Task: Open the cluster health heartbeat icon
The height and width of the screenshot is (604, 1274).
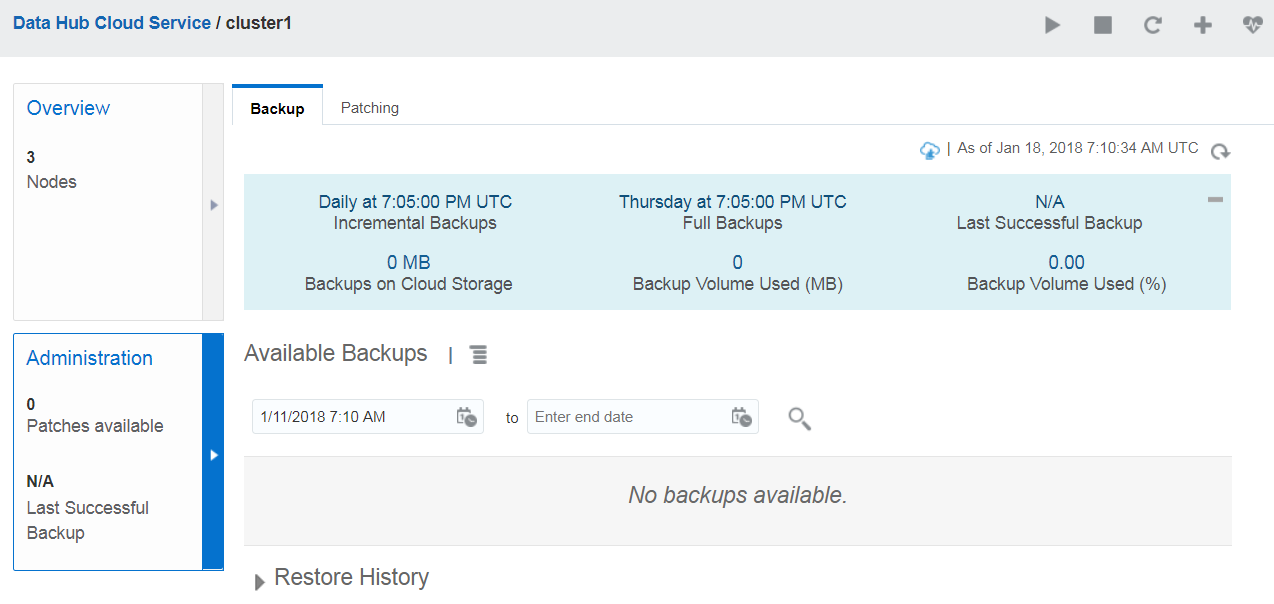Action: (x=1253, y=25)
